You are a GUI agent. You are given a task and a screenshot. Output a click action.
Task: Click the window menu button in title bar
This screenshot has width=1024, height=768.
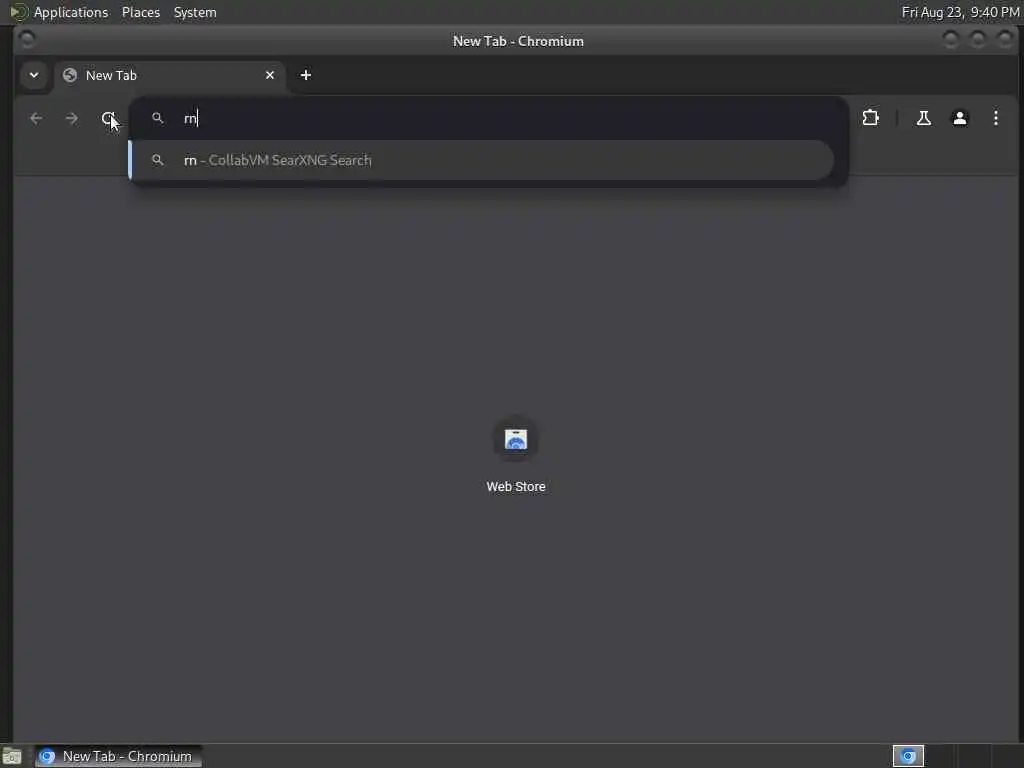27,40
